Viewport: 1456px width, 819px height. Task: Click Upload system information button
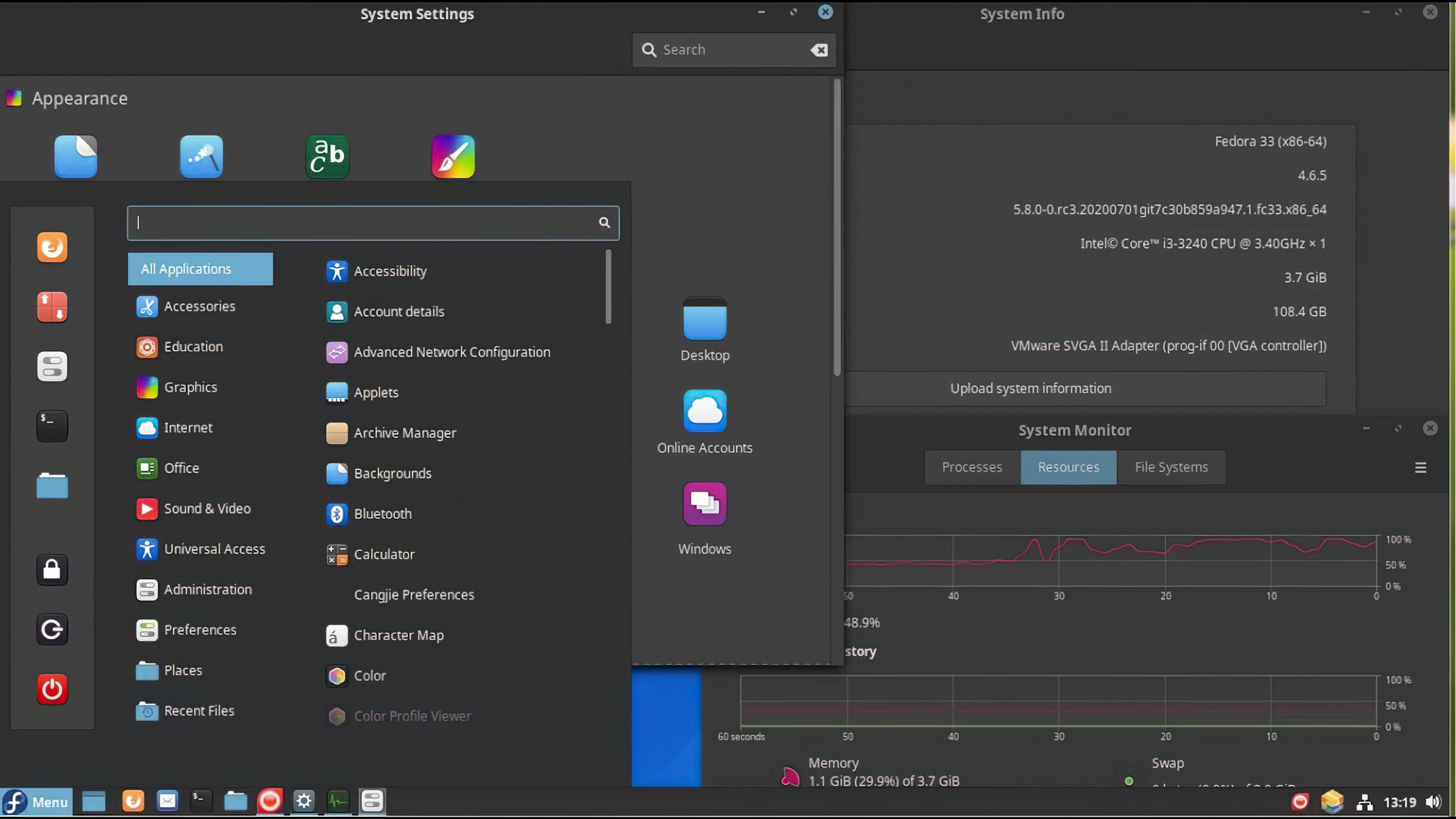coord(1030,388)
